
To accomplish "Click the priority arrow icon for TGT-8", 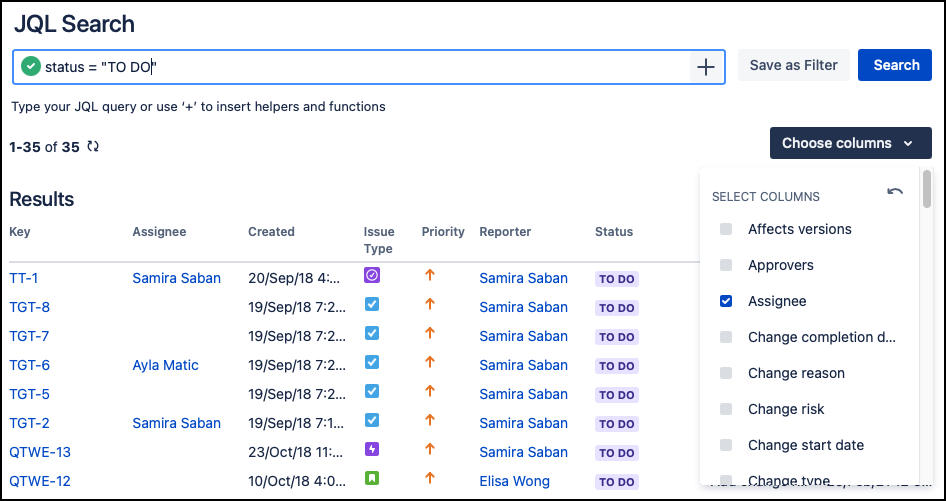I will click(430, 304).
